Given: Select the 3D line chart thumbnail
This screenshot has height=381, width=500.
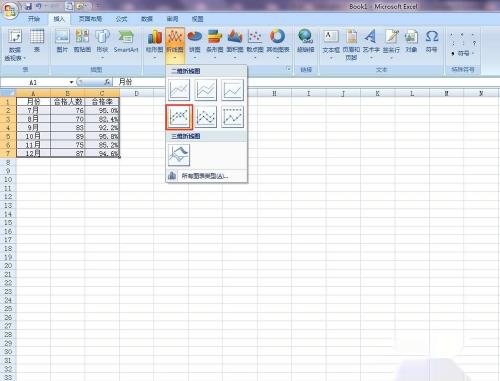Looking at the screenshot, I should tap(179, 155).
